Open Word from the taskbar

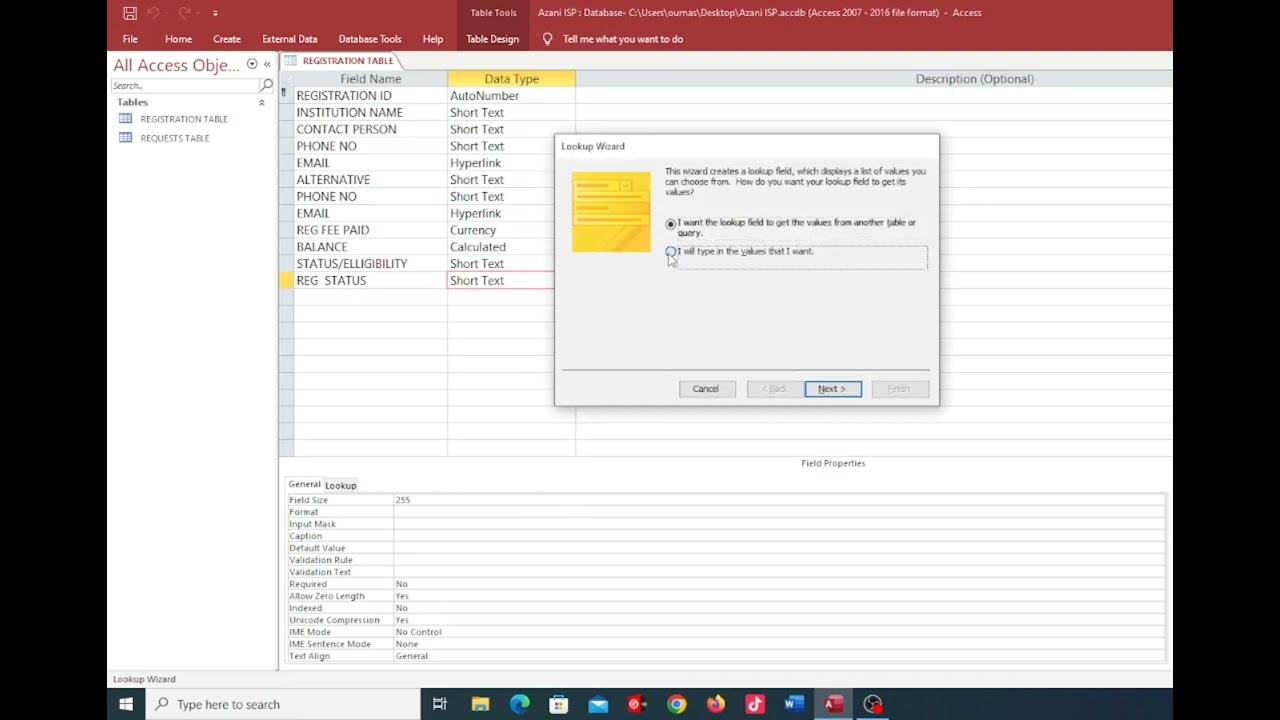pos(794,704)
